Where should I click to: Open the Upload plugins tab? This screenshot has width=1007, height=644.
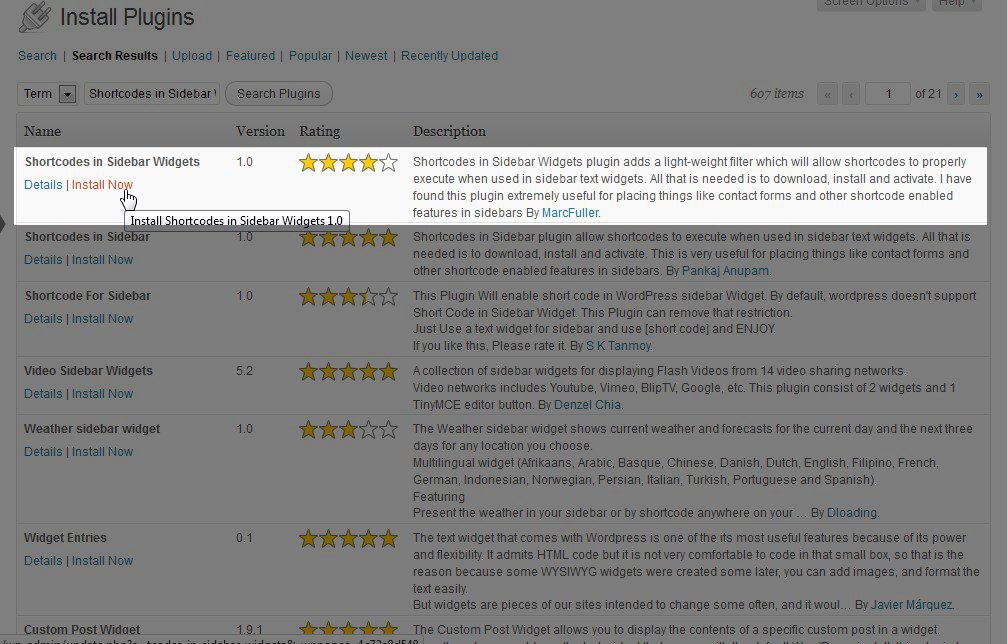click(192, 56)
